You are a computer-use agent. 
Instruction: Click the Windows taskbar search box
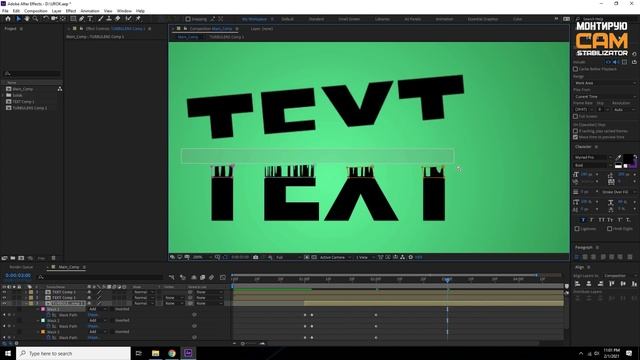pyautogui.click(x=73, y=353)
